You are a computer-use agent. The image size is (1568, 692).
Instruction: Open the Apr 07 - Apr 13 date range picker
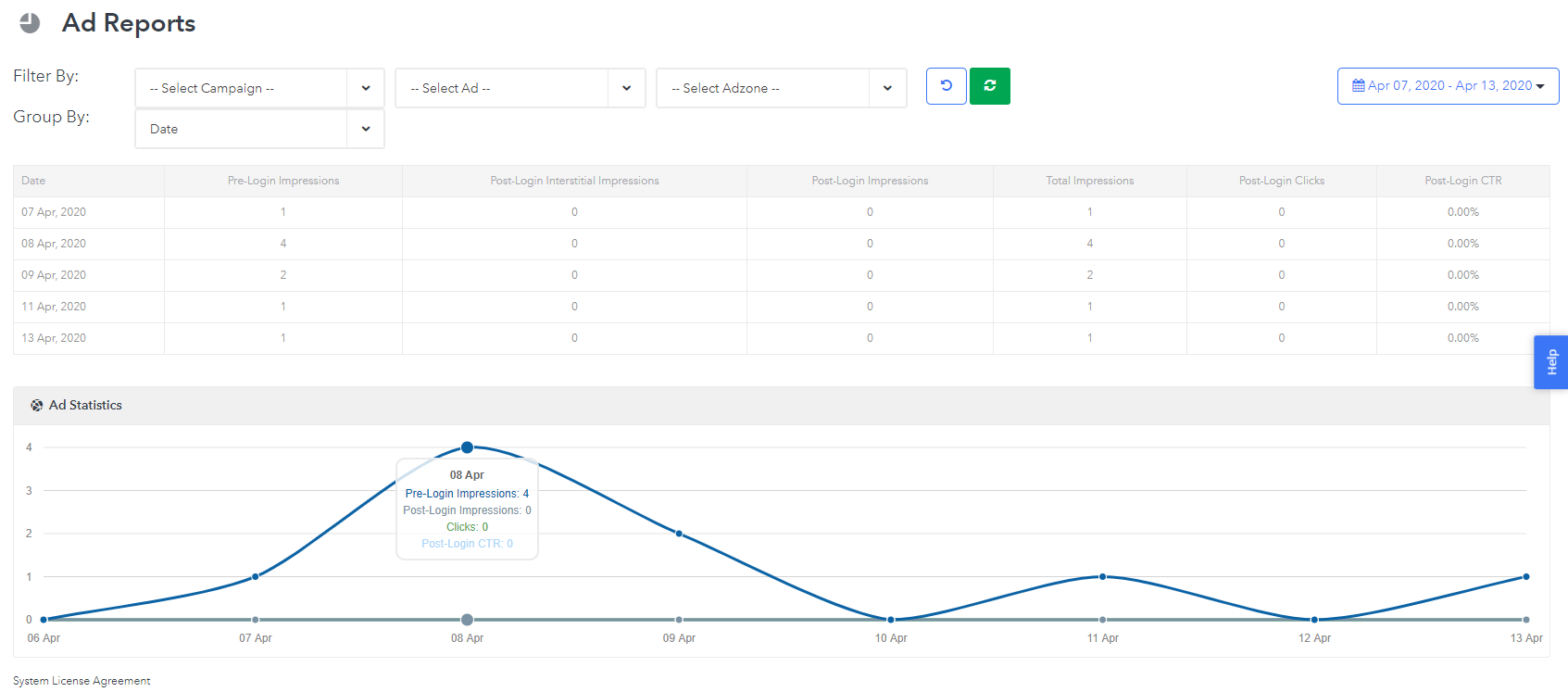coord(1449,86)
